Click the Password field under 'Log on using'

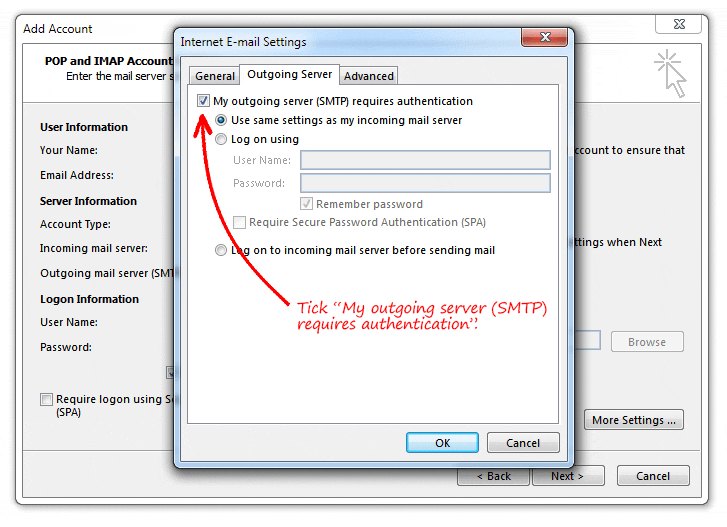pyautogui.click(x=425, y=183)
